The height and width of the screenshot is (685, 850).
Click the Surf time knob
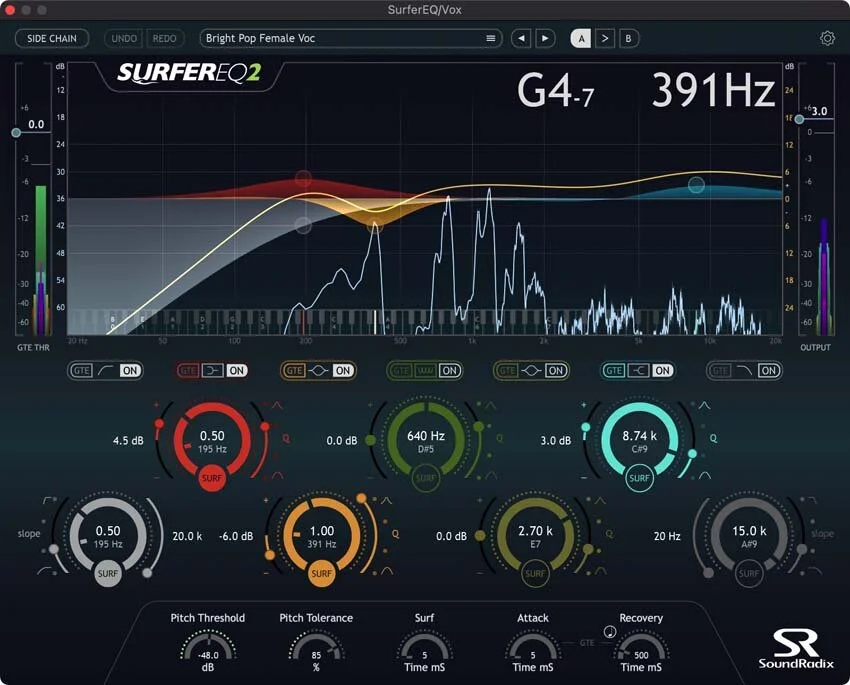(x=424, y=647)
